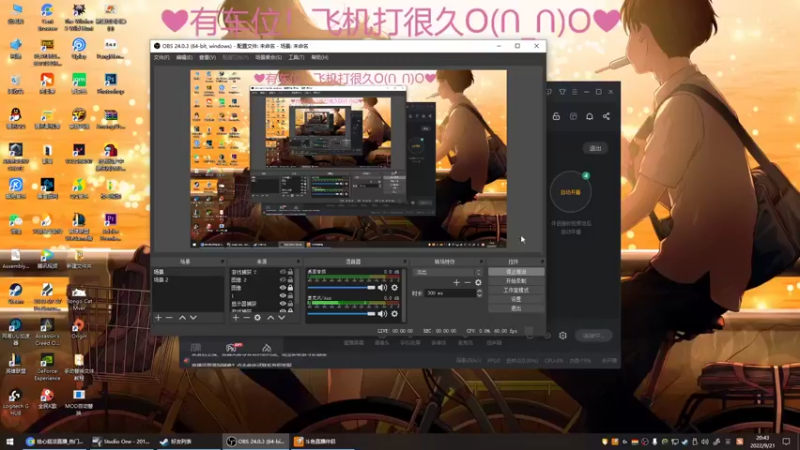Image resolution: width=800 pixels, height=450 pixels.
Task: Click the 开始录制 button
Action: coord(516,281)
